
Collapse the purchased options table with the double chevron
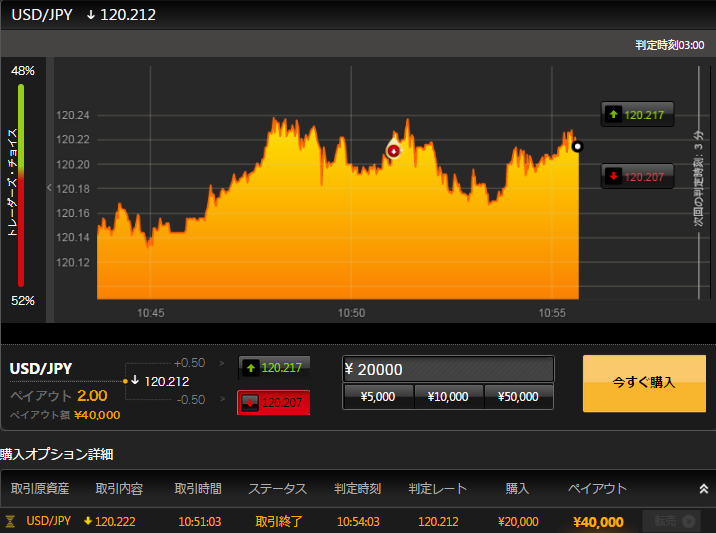pyautogui.click(x=704, y=489)
